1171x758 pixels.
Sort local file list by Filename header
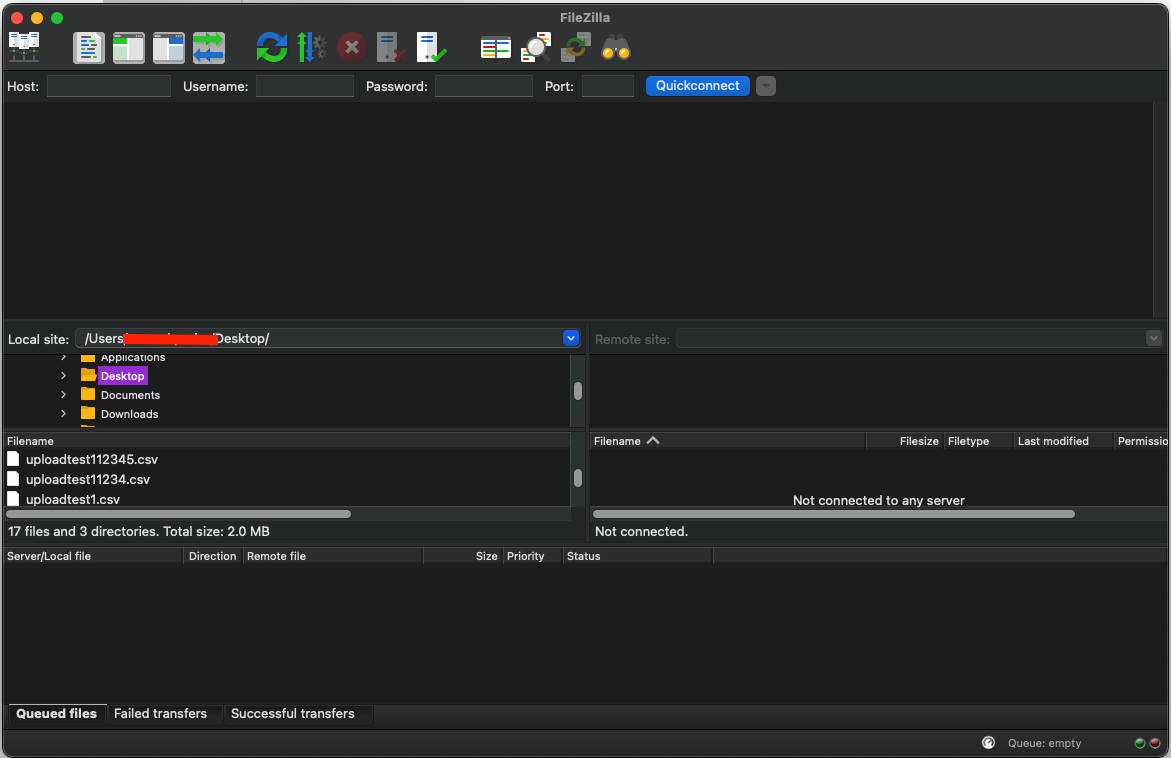pyautogui.click(x=287, y=441)
